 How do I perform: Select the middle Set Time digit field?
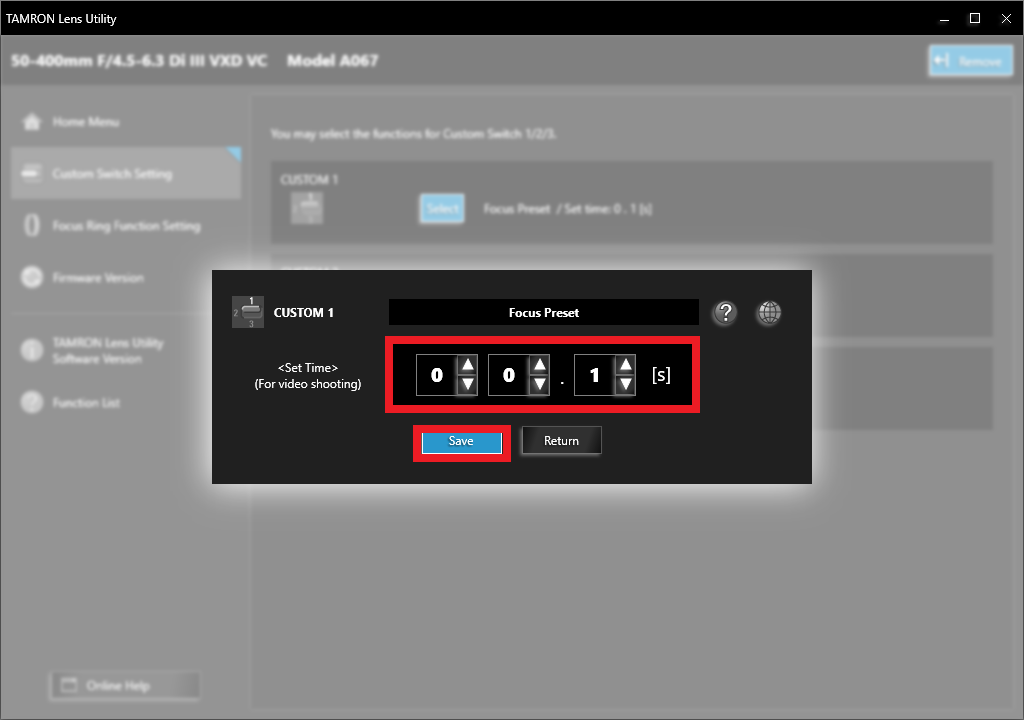tap(509, 375)
